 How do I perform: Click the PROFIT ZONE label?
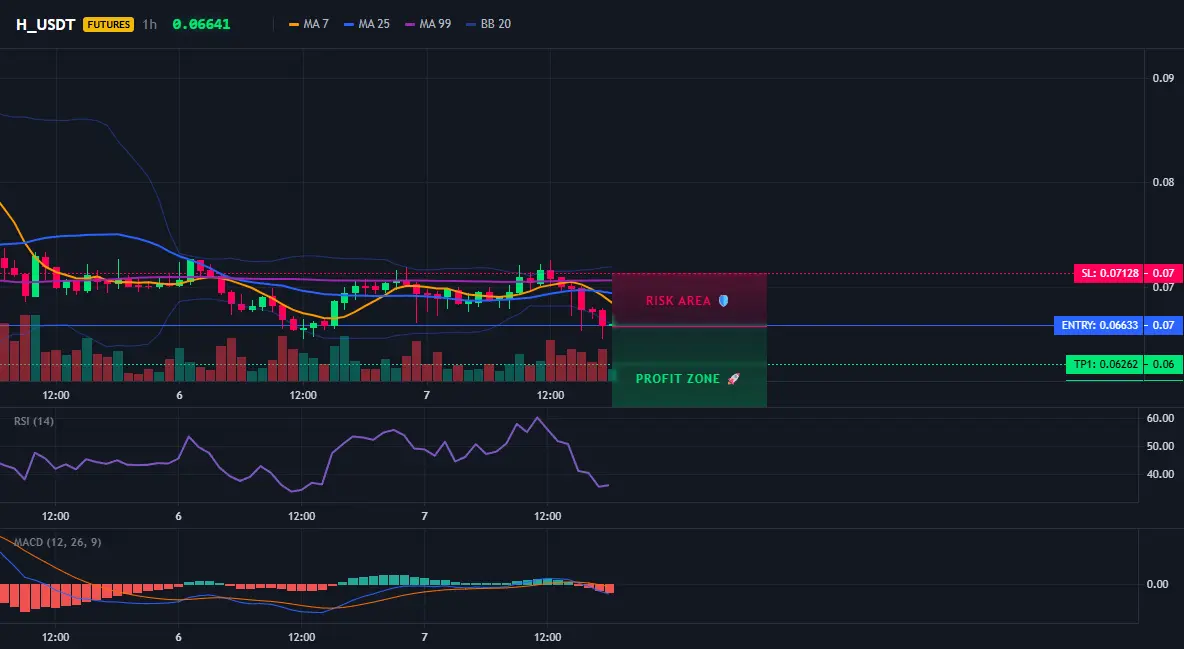coord(677,379)
